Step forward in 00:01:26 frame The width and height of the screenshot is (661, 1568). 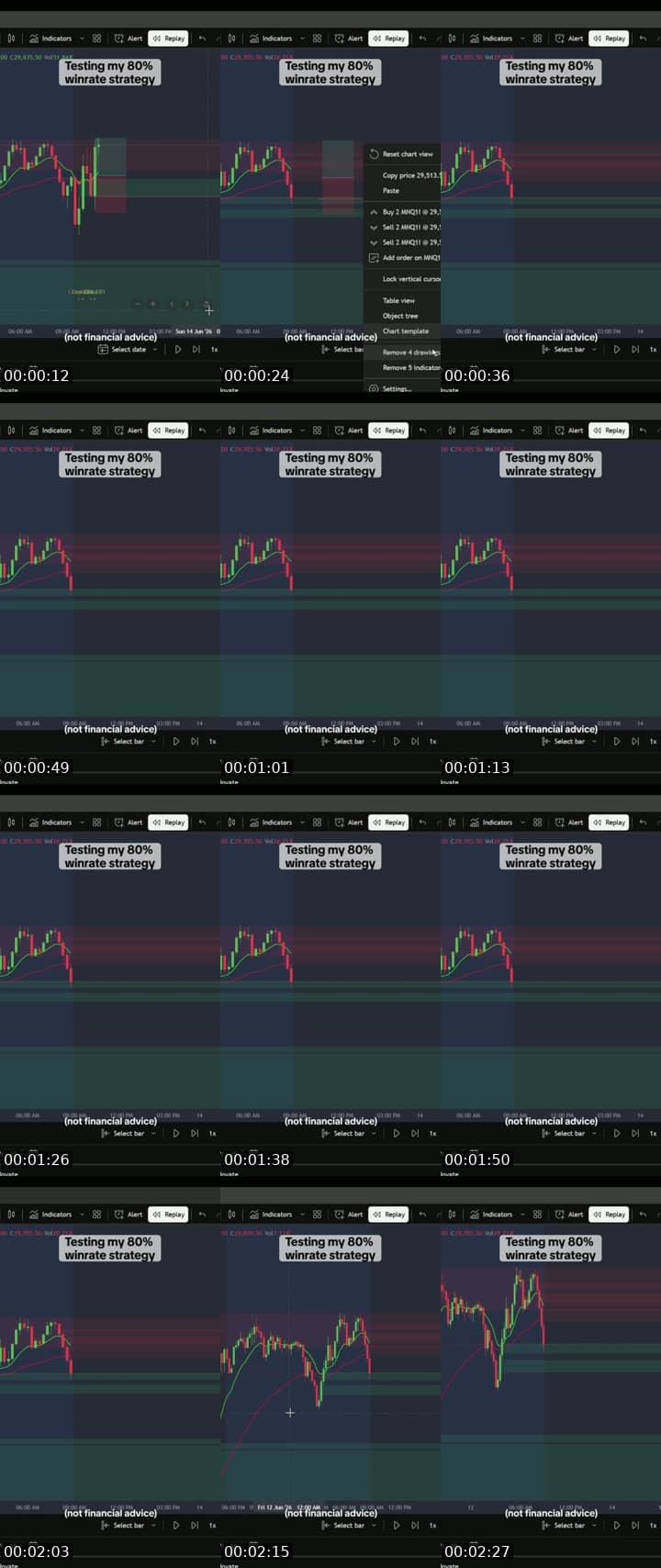click(x=194, y=1134)
